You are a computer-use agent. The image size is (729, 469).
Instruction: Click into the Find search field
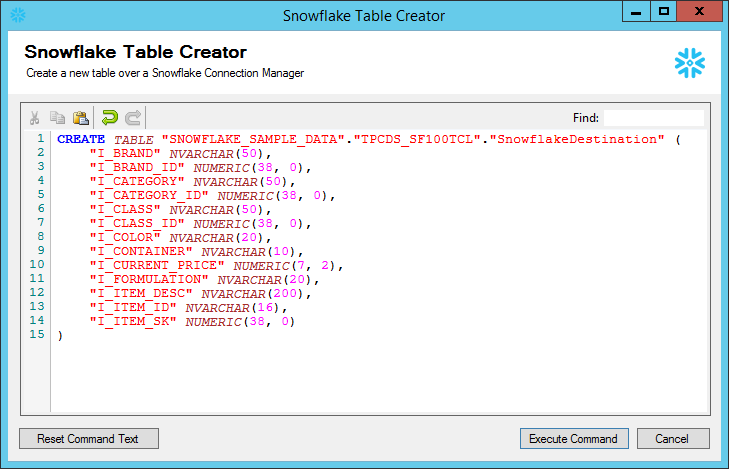coord(654,118)
